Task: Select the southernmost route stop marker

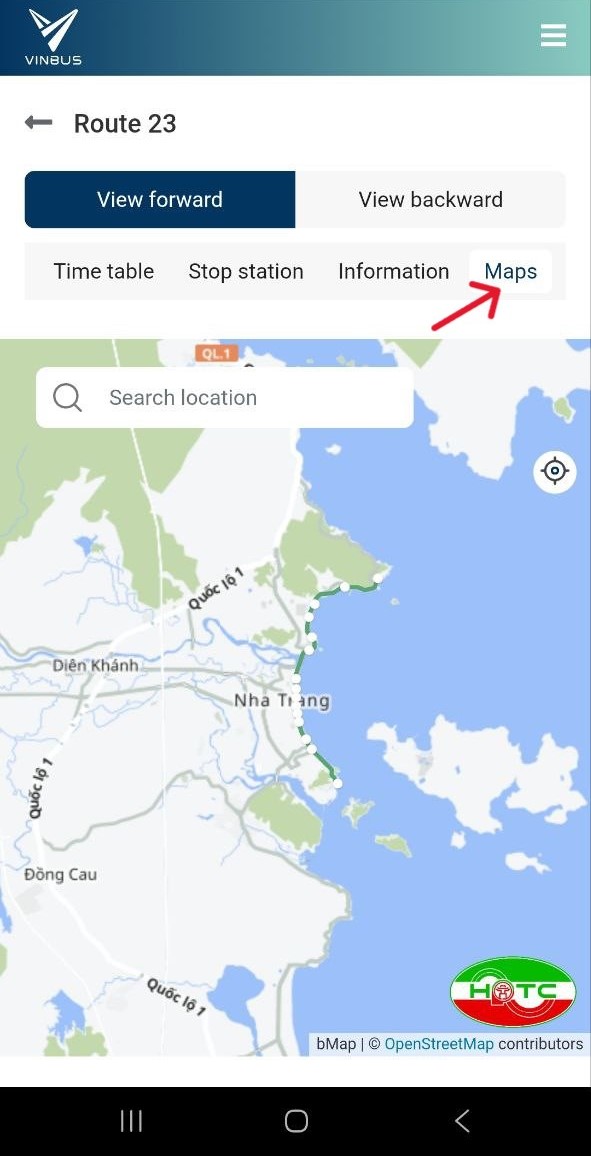Action: [338, 783]
